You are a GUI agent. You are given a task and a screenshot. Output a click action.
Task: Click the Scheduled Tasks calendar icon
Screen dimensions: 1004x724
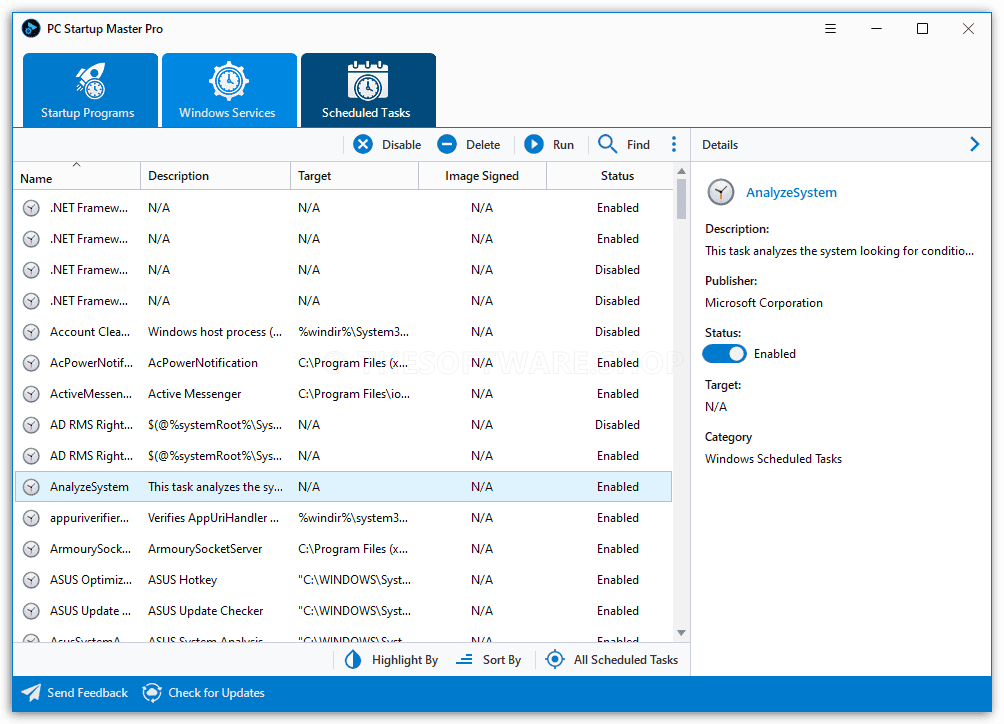tap(368, 81)
